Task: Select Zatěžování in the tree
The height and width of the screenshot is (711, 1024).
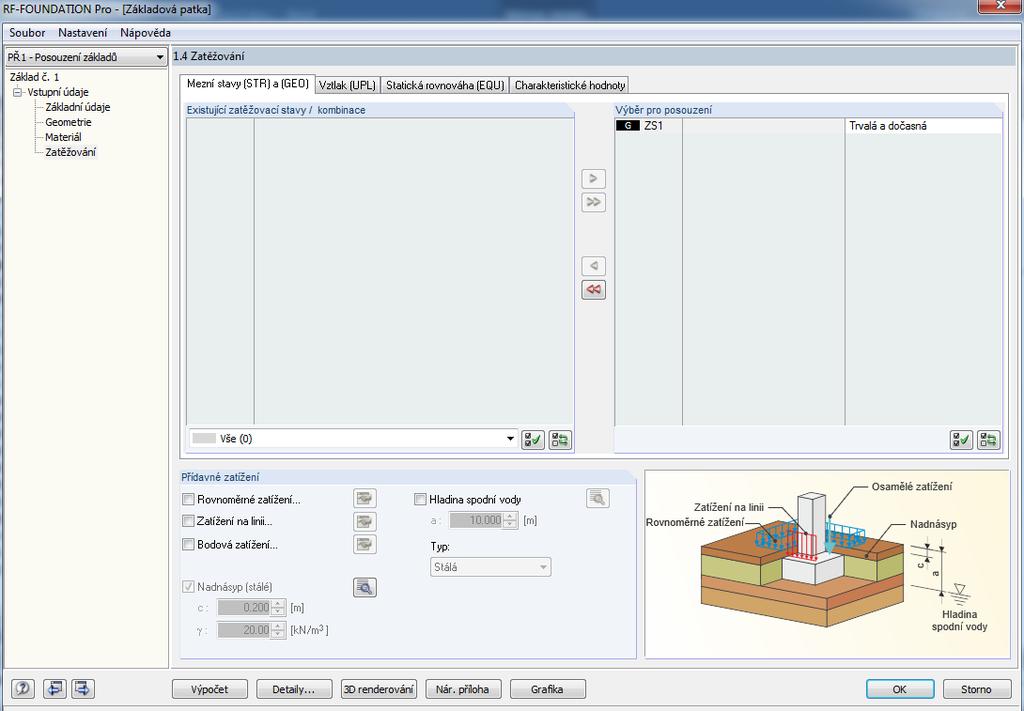Action: click(71, 152)
